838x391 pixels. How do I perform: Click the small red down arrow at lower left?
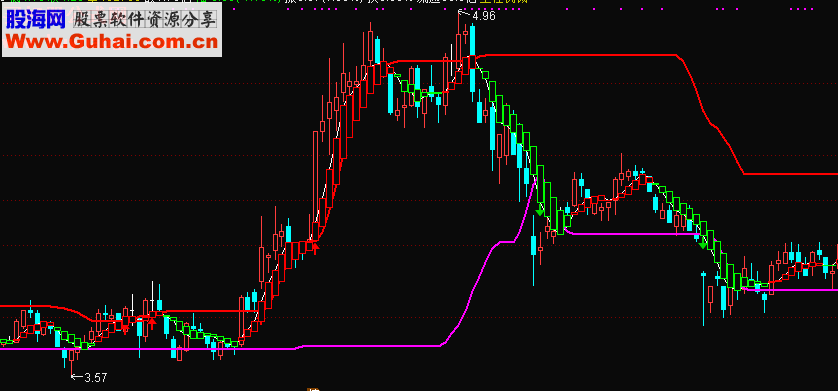coord(125,330)
